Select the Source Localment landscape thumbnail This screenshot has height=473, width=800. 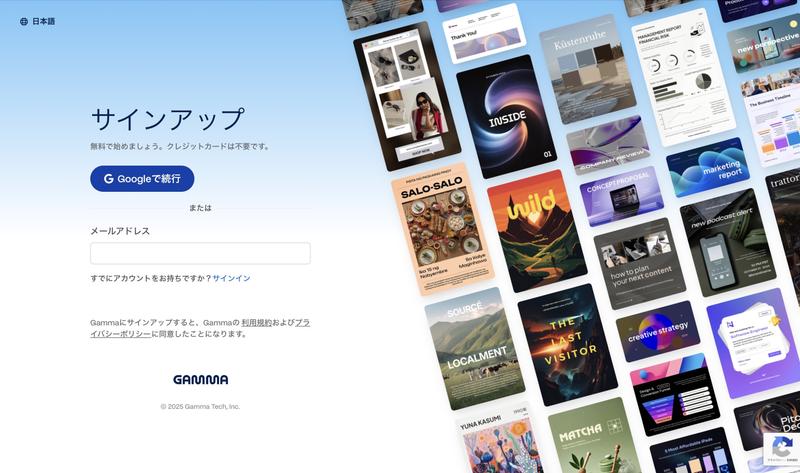[474, 348]
